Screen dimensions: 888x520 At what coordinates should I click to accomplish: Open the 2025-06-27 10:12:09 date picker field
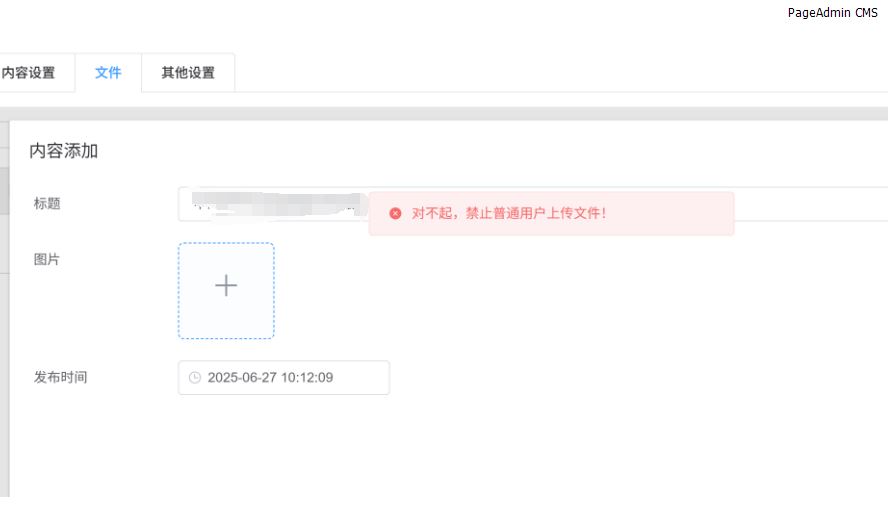284,378
